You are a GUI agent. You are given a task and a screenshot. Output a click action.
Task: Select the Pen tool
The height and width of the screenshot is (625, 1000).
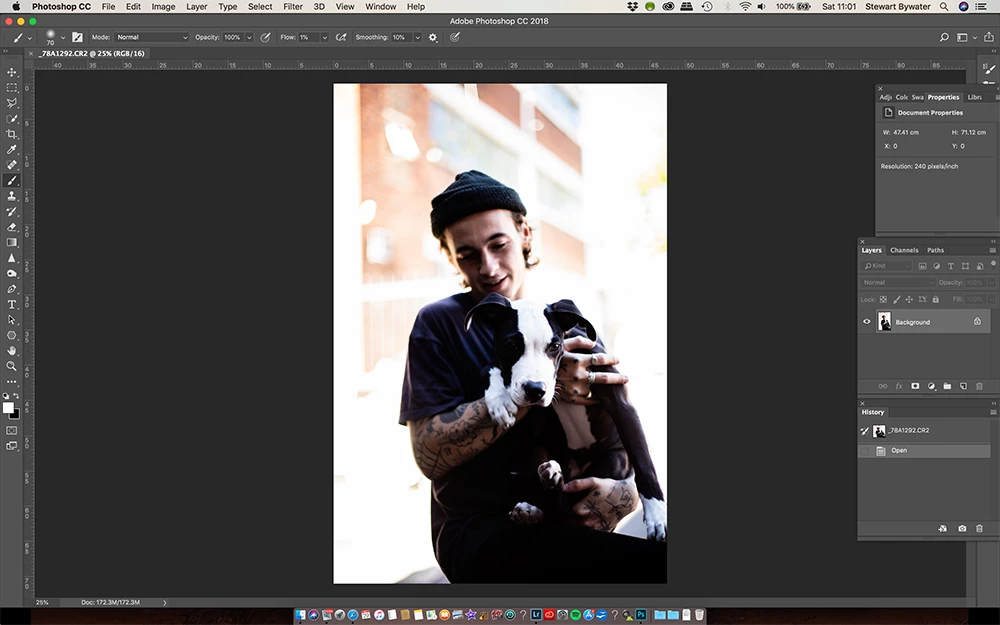pos(11,289)
